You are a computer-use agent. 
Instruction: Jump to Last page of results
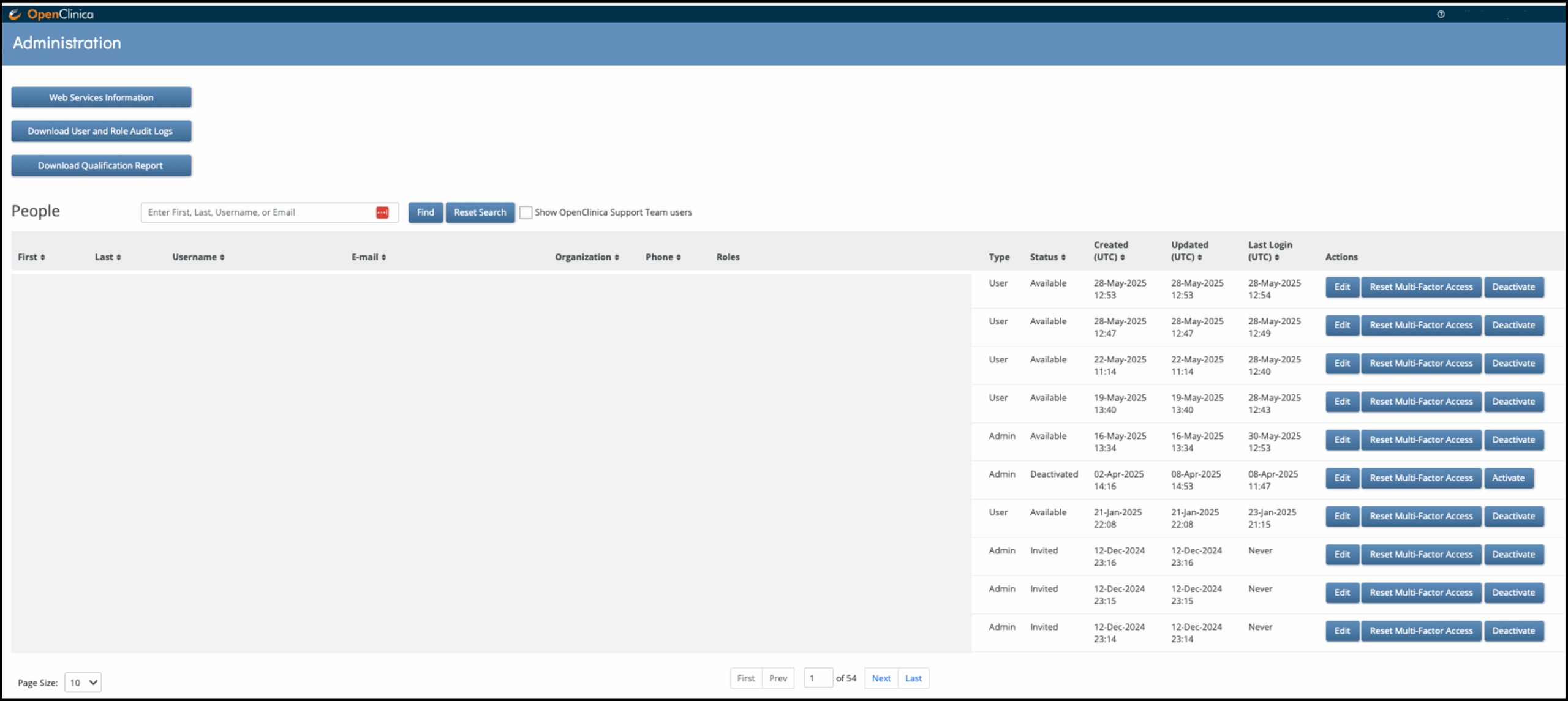coord(913,678)
